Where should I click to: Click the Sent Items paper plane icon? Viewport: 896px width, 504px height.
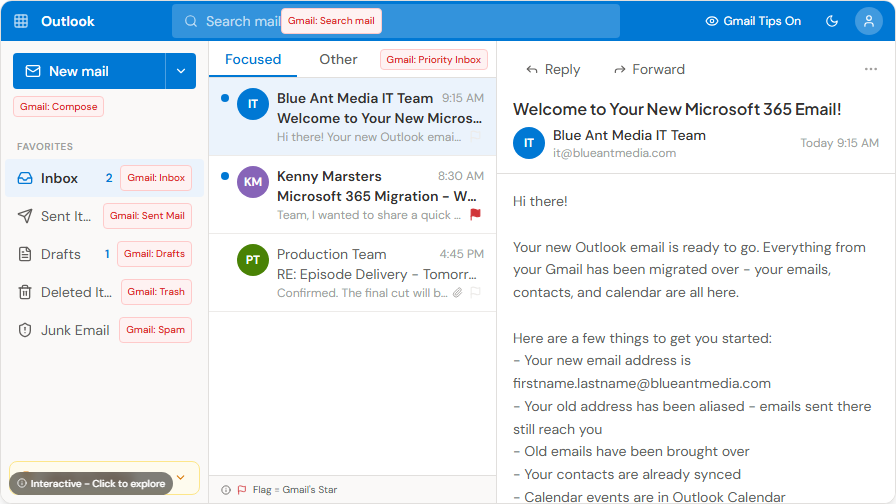pos(25,216)
